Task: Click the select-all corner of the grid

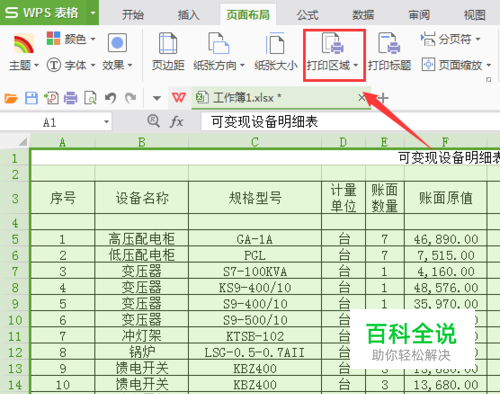Action: [23, 141]
